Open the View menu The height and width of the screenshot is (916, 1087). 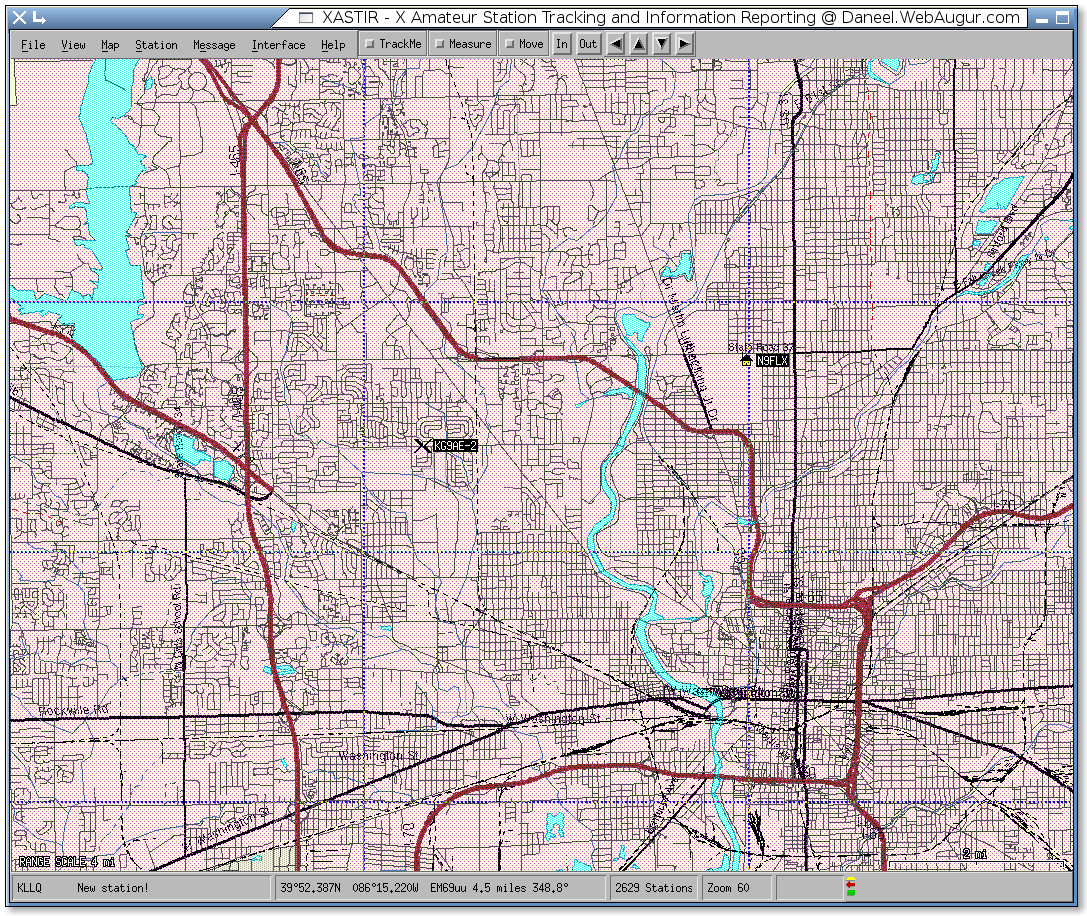pyautogui.click(x=73, y=45)
